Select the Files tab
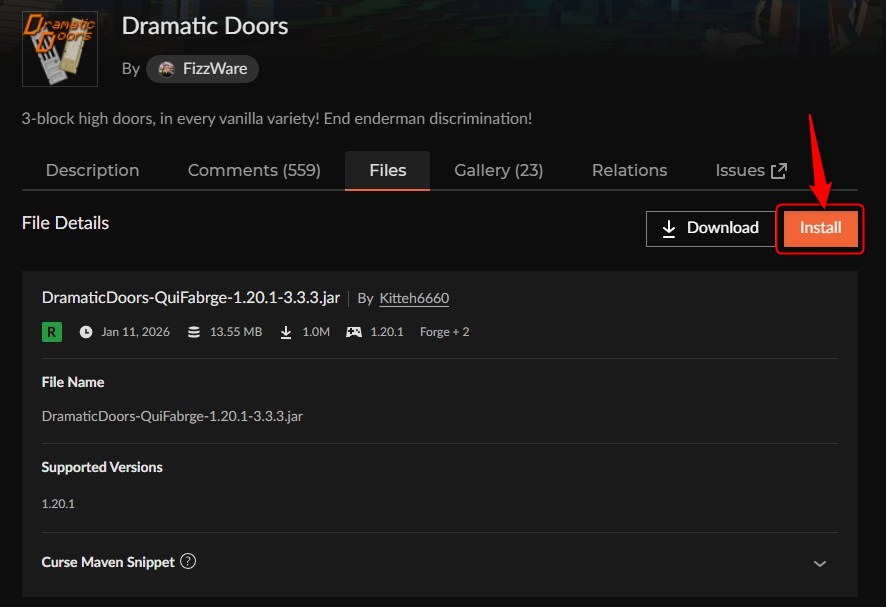The height and width of the screenshot is (607, 886). (x=388, y=170)
